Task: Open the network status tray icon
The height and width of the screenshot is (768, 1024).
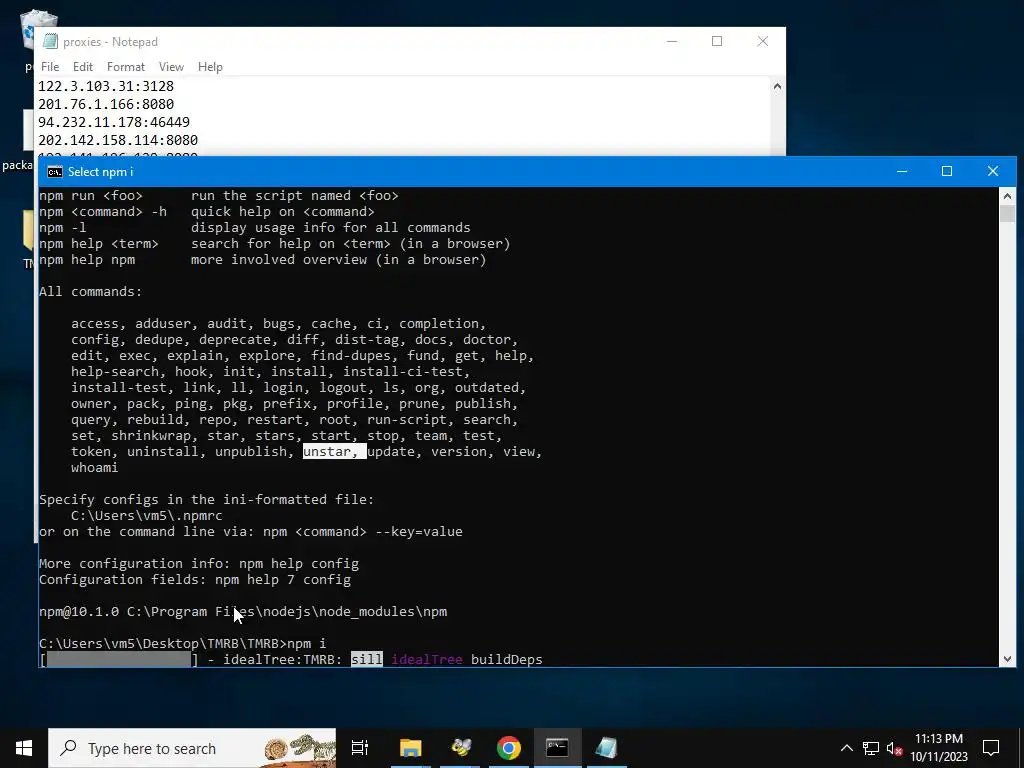Action: [x=871, y=748]
